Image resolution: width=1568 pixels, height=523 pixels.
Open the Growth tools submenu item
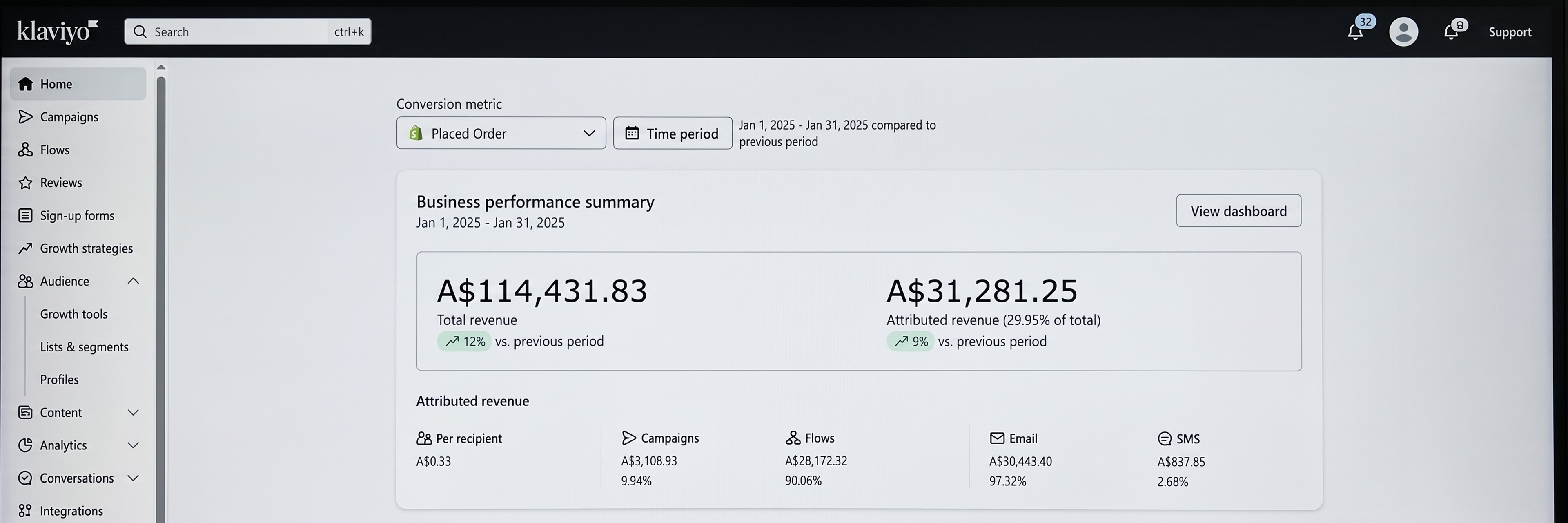73,314
